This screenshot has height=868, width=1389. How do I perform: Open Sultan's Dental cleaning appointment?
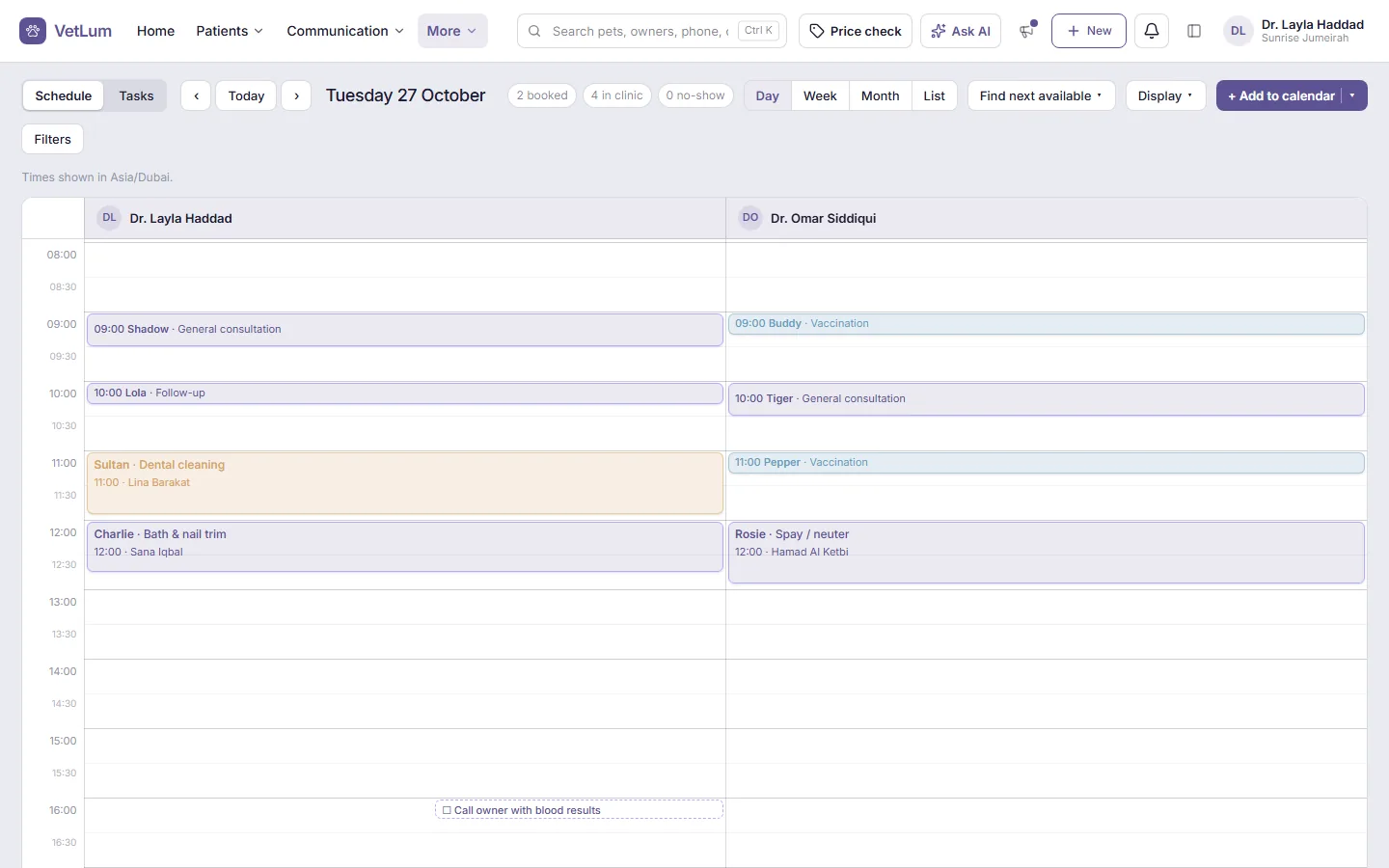pos(405,483)
